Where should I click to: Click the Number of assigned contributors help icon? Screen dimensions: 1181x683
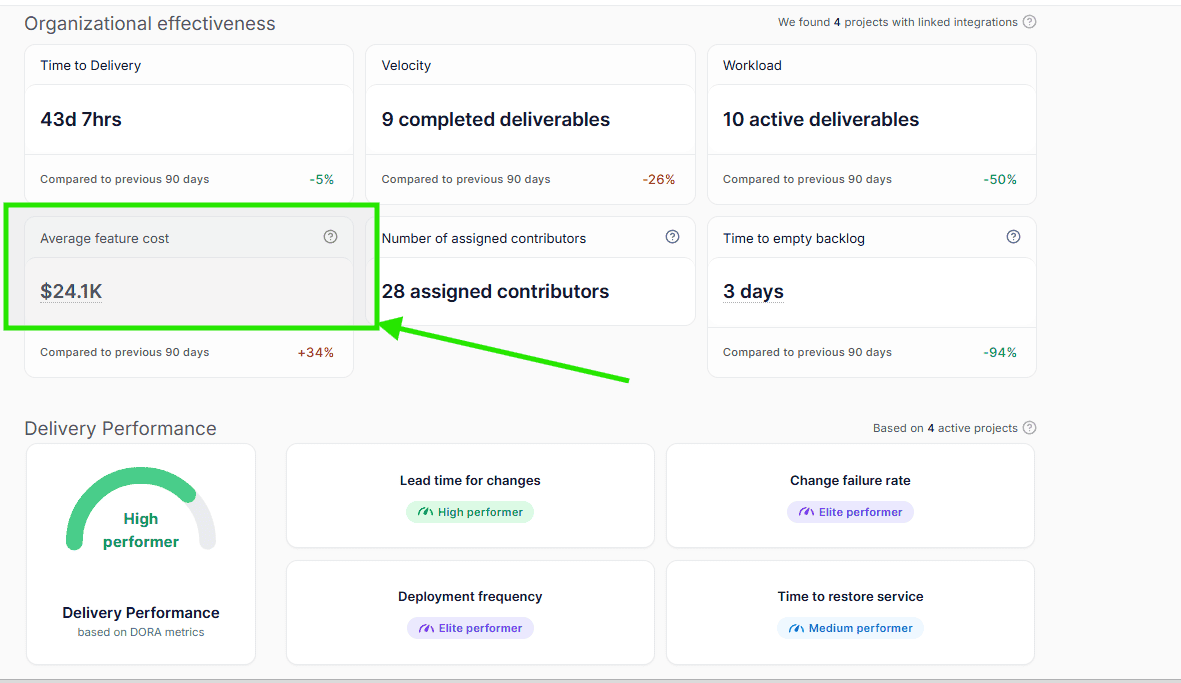click(x=672, y=237)
